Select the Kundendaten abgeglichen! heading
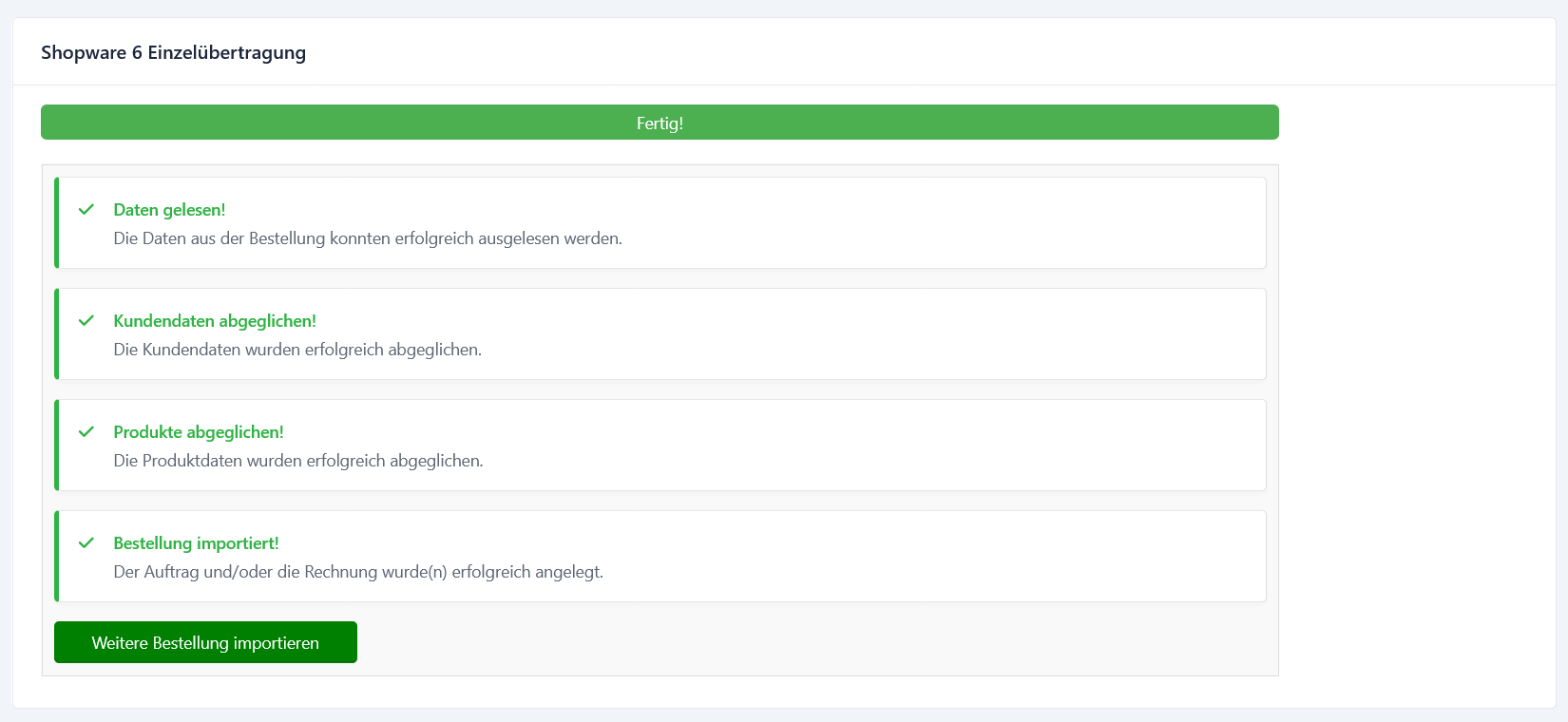Screen dimensions: 1568x722 tap(215, 321)
